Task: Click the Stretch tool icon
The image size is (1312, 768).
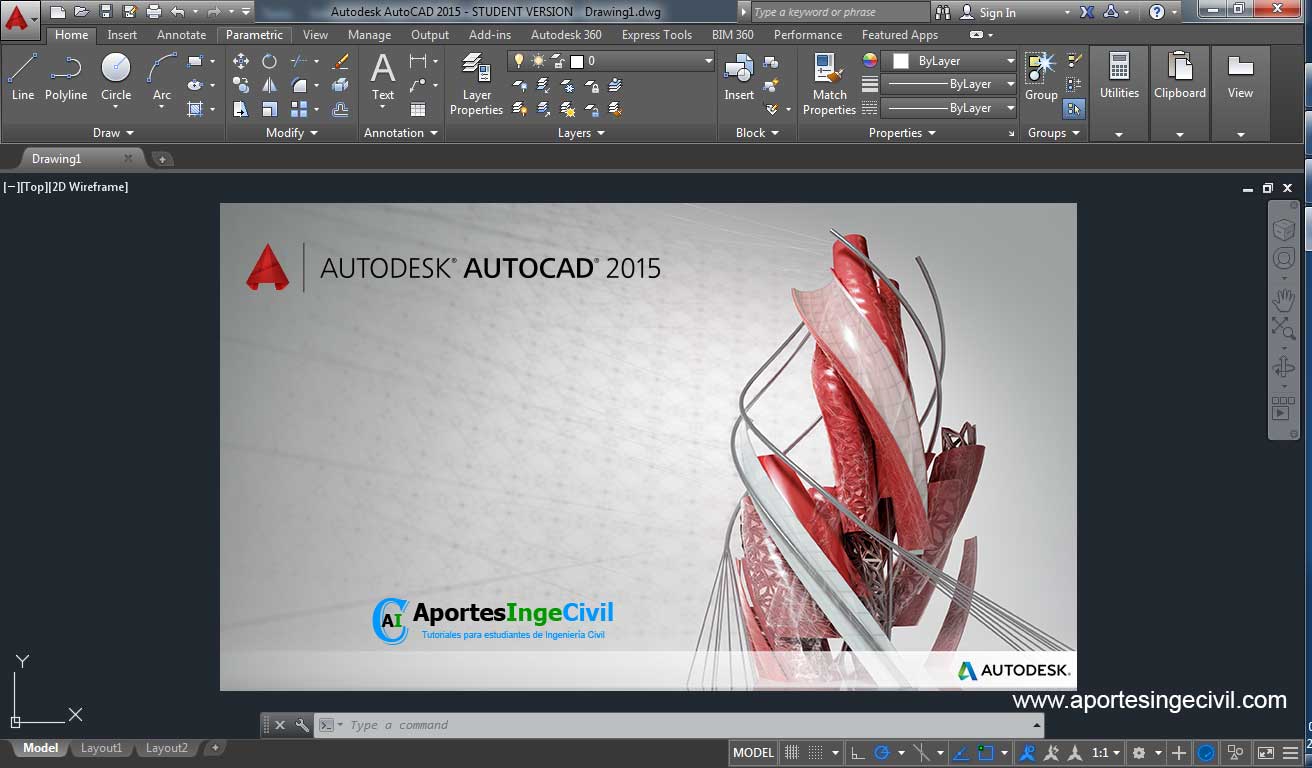Action: coord(241,109)
